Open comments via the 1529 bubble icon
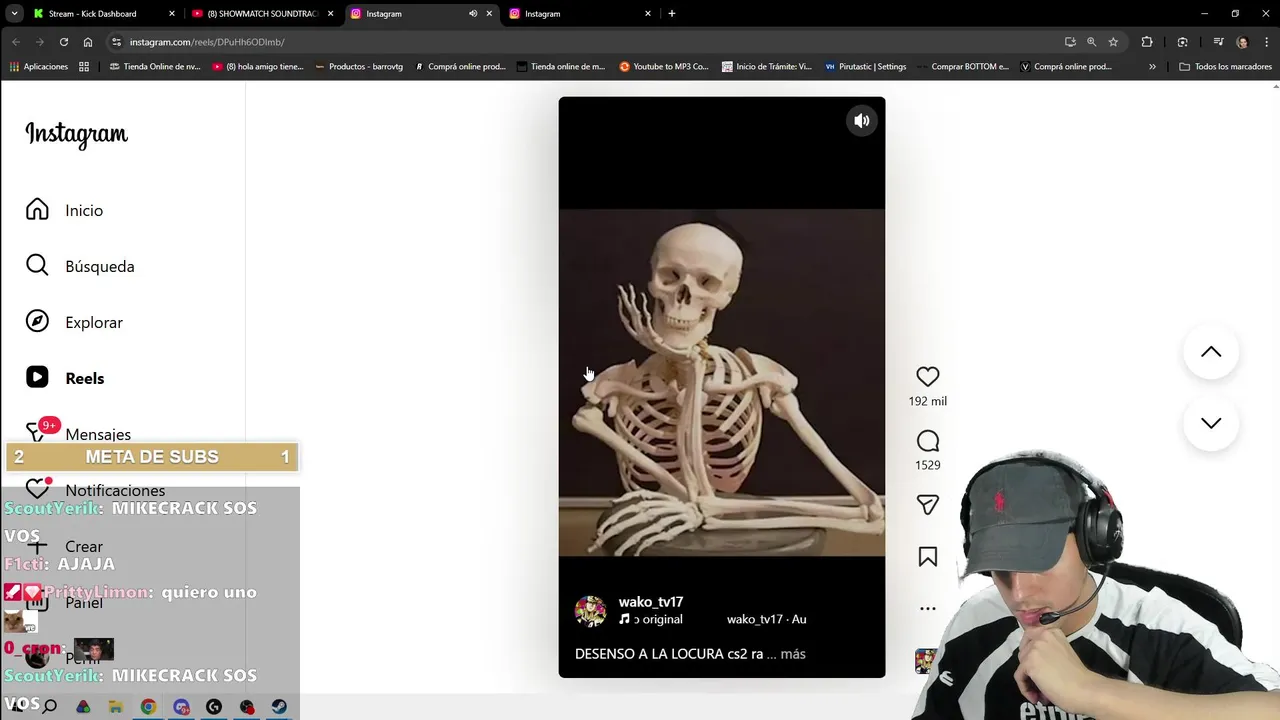Screen dimensions: 1280x720 click(x=928, y=441)
